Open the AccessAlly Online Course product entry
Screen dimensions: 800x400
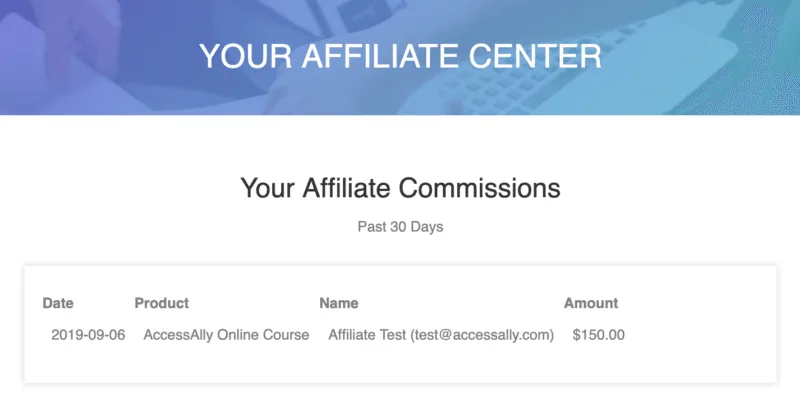(226, 335)
